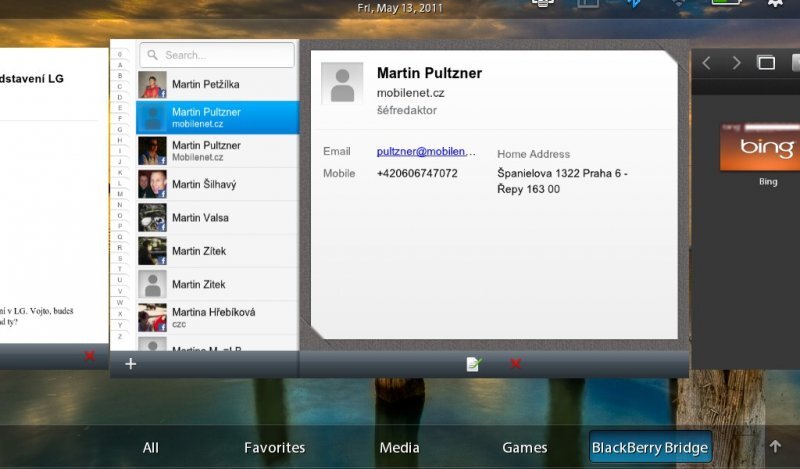The width and height of the screenshot is (800, 469).
Task: Select the BlackBerry Bridge tab
Action: coord(650,448)
